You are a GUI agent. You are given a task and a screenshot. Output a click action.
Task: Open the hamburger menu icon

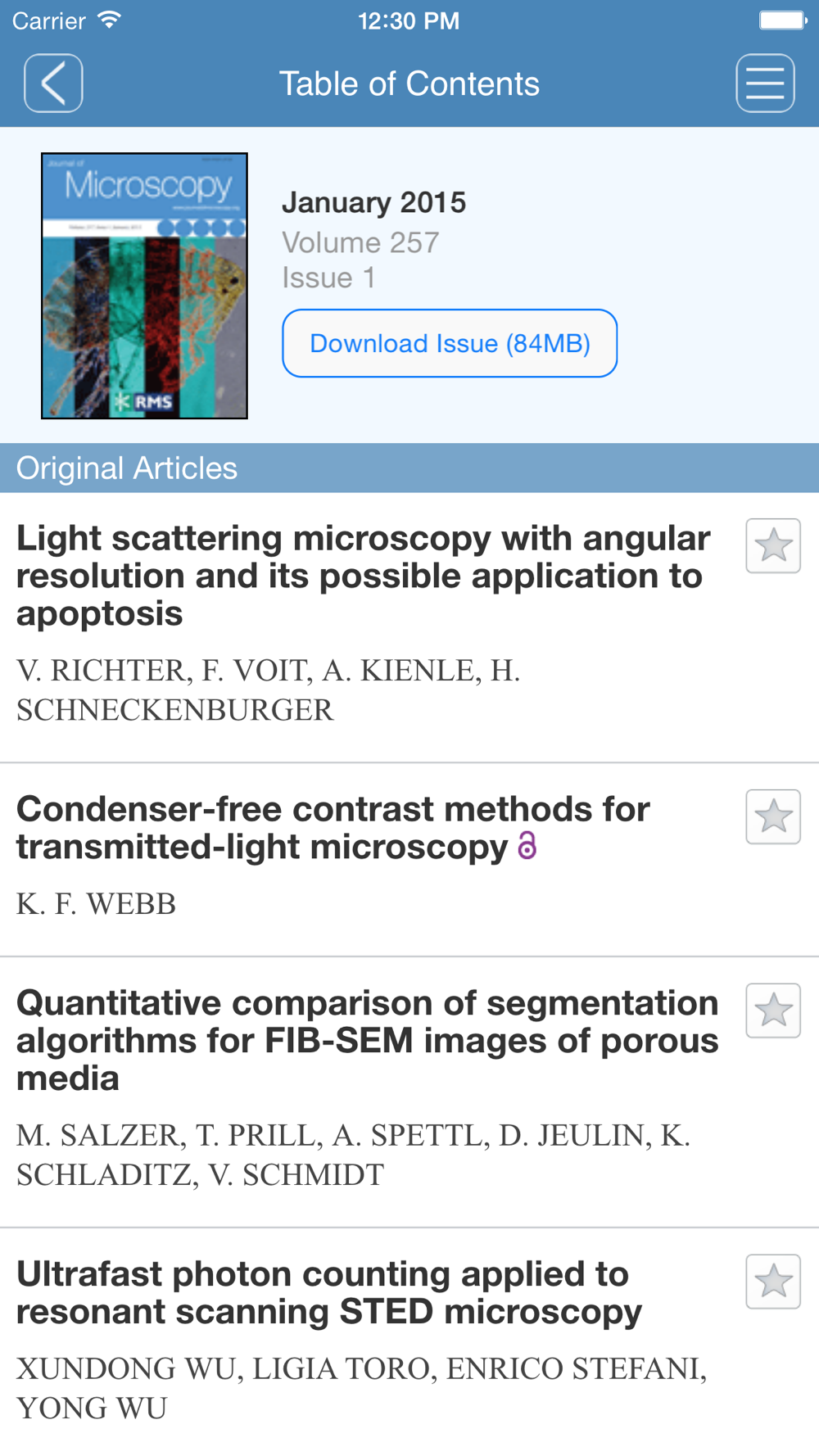click(x=765, y=84)
